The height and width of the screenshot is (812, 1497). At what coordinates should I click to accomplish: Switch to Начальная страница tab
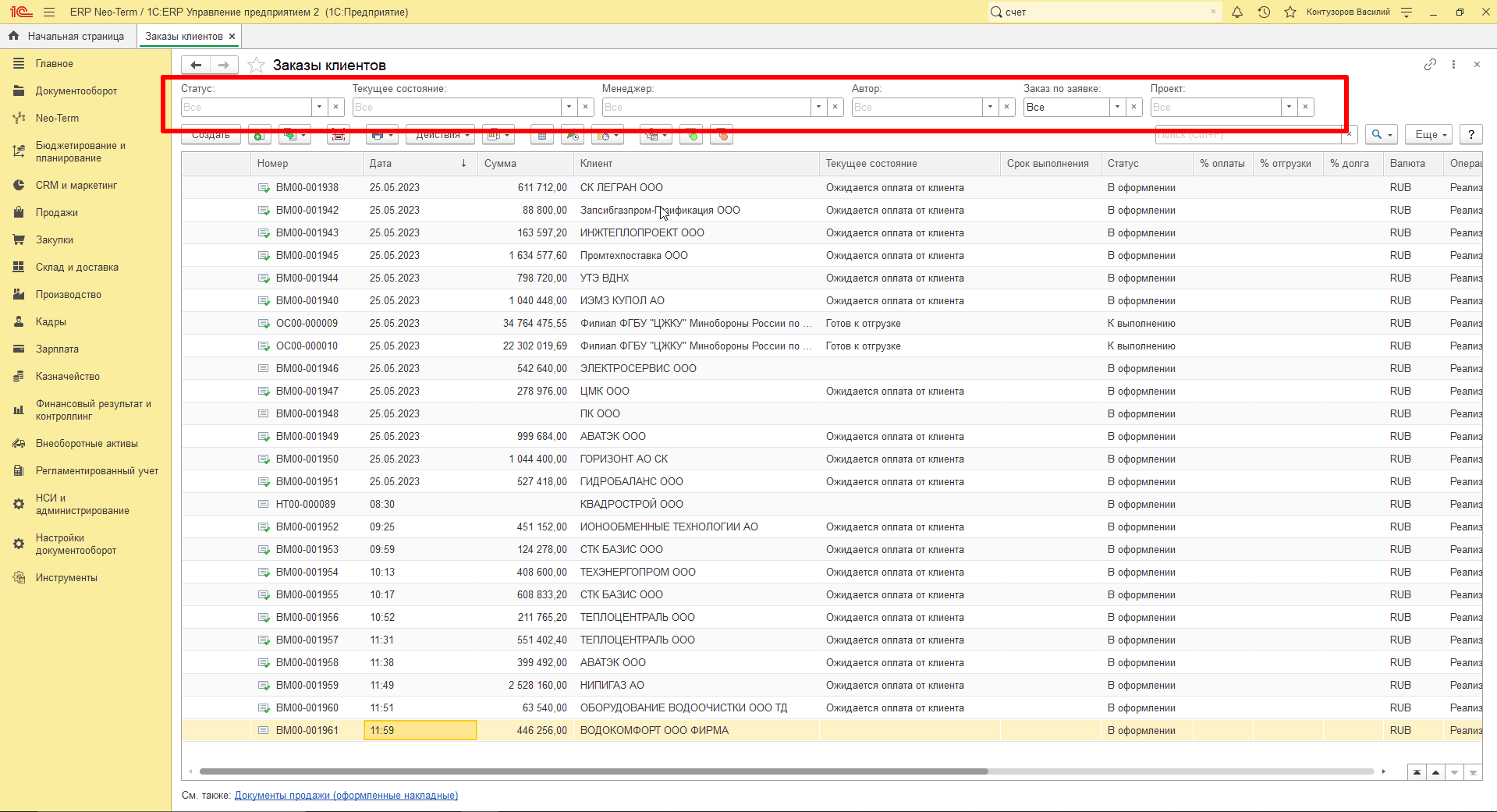[x=68, y=36]
